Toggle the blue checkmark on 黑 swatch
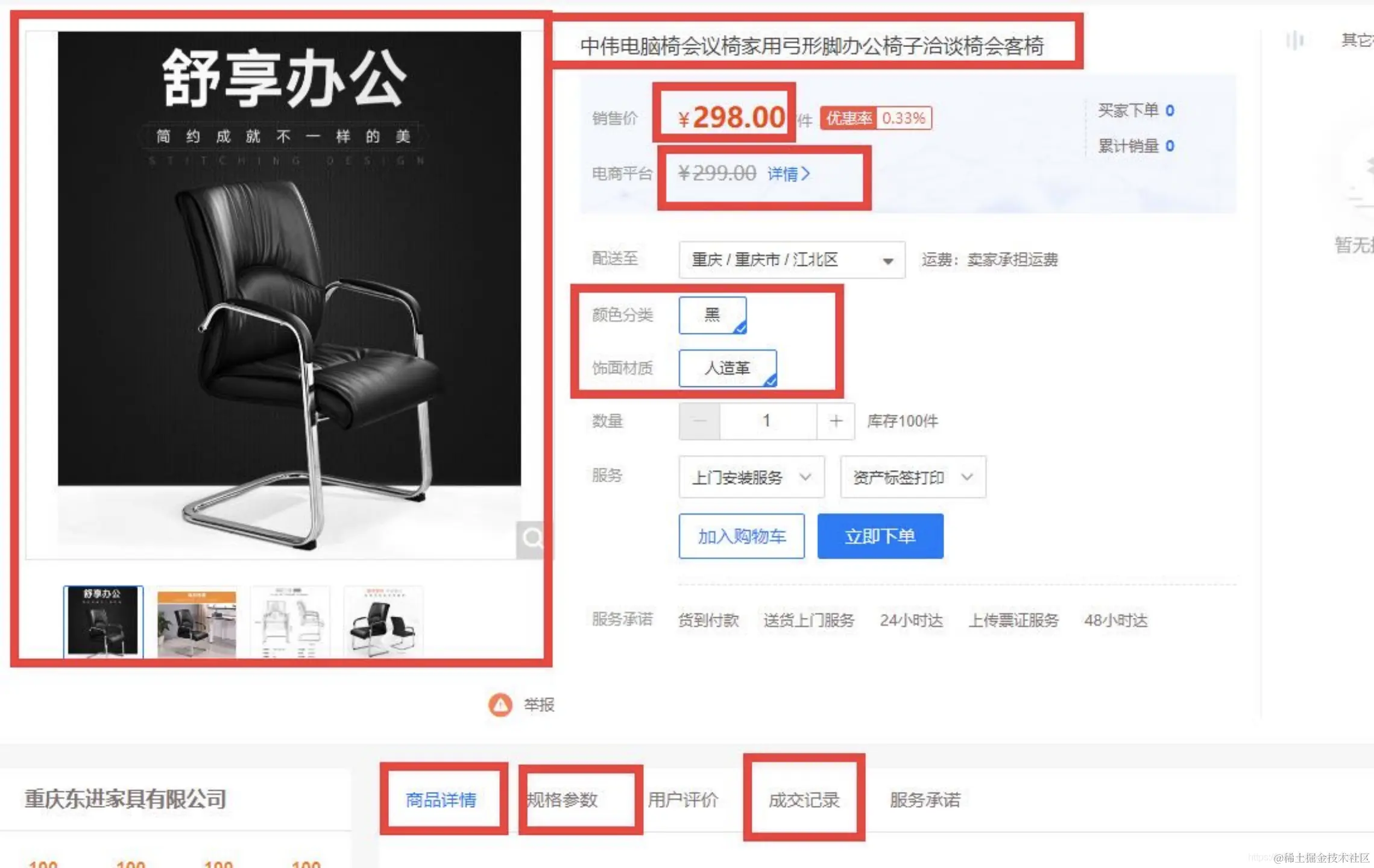1374x868 pixels. point(740,329)
